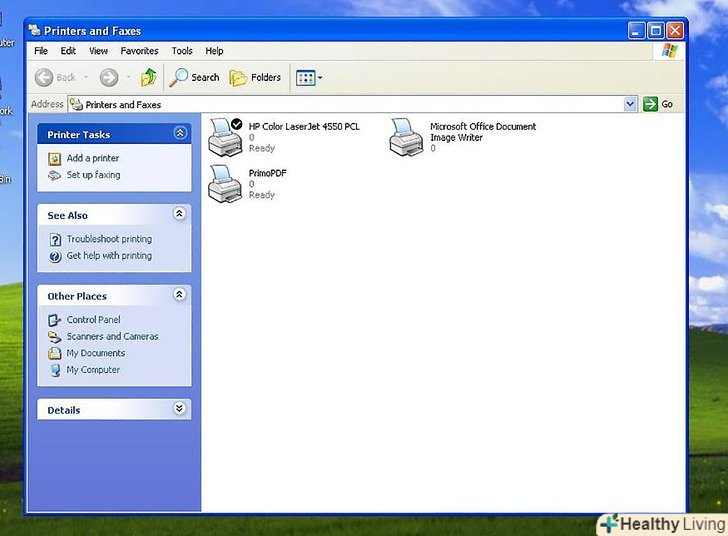Open My Documents link
The width and height of the screenshot is (728, 536).
[x=96, y=353]
